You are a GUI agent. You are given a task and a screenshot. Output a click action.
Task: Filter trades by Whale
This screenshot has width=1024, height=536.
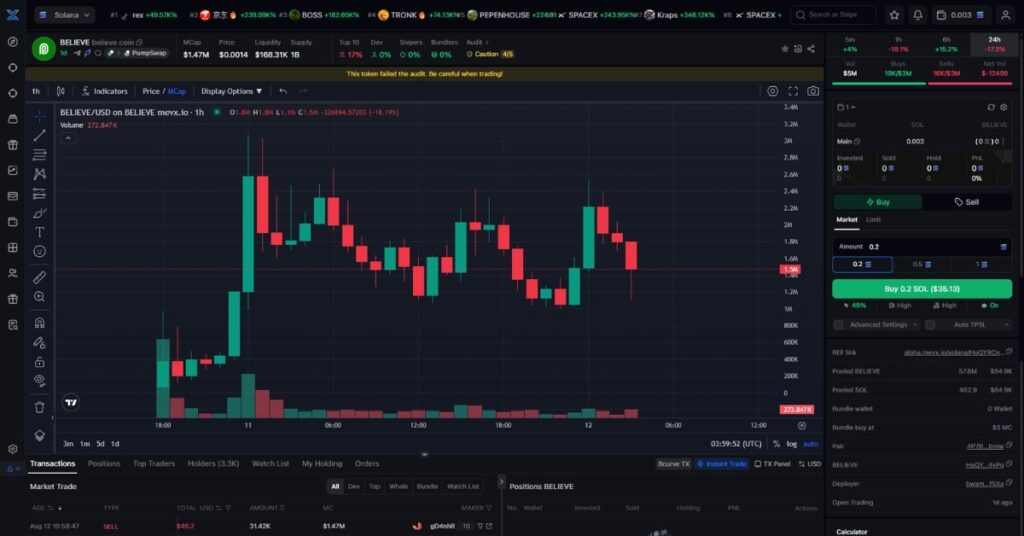[x=398, y=486]
